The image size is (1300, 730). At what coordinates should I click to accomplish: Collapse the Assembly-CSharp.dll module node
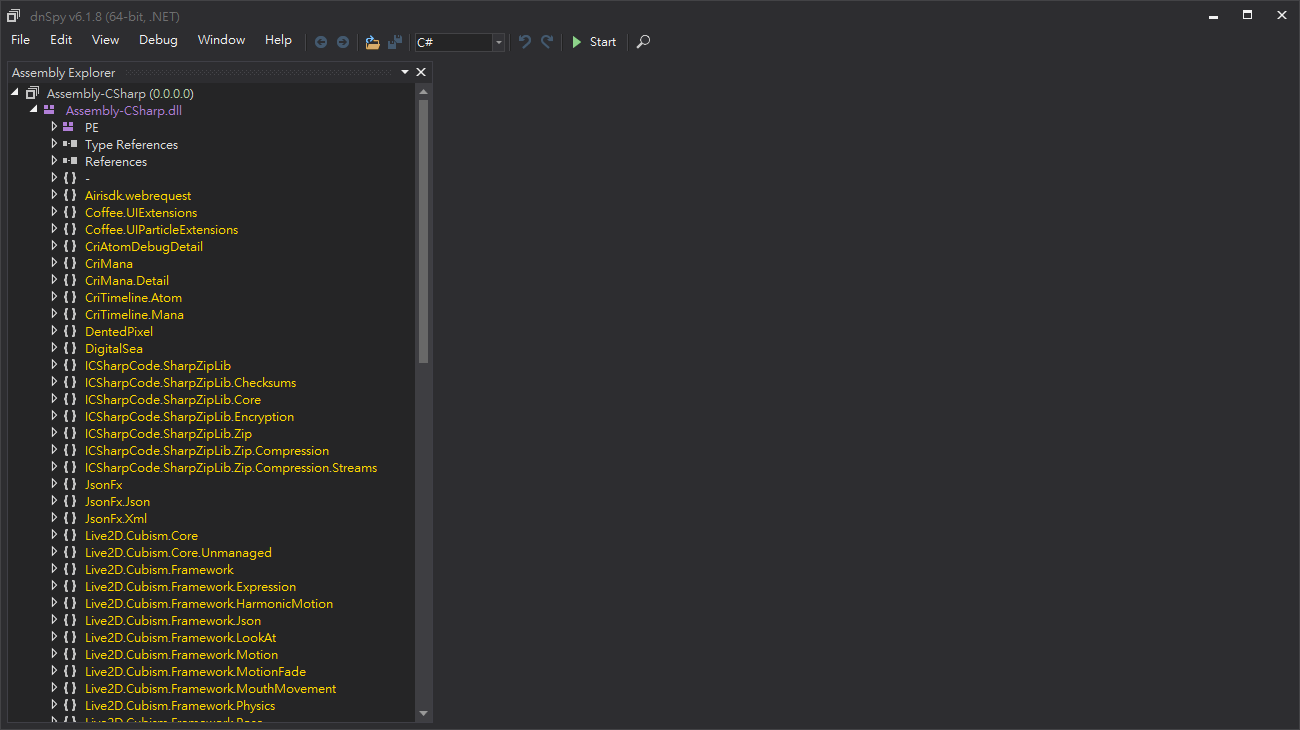[x=34, y=110]
